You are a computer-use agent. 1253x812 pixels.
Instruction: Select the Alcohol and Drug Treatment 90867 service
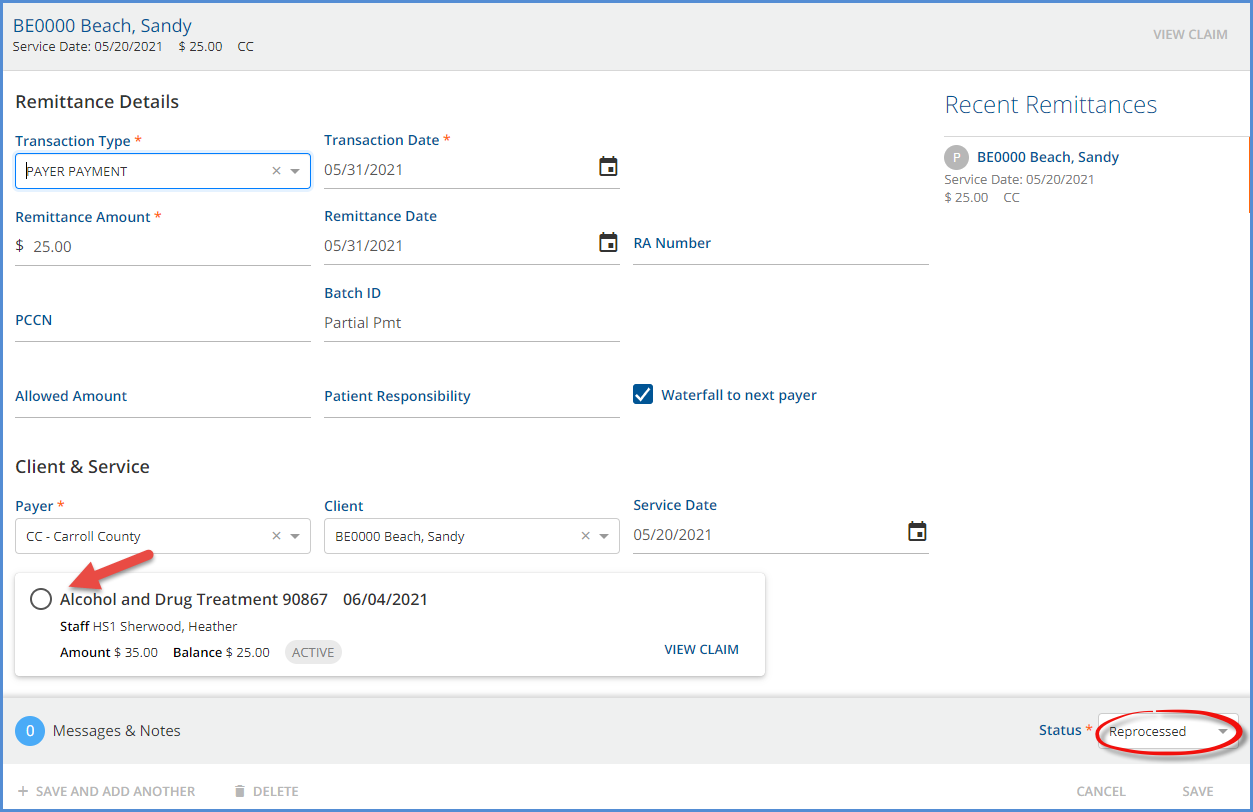[x=40, y=598]
